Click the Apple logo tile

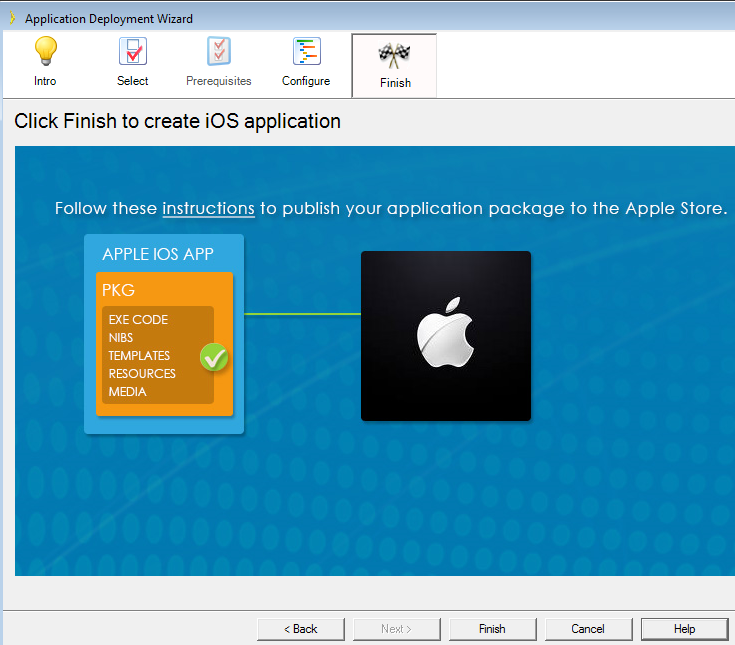(x=446, y=336)
